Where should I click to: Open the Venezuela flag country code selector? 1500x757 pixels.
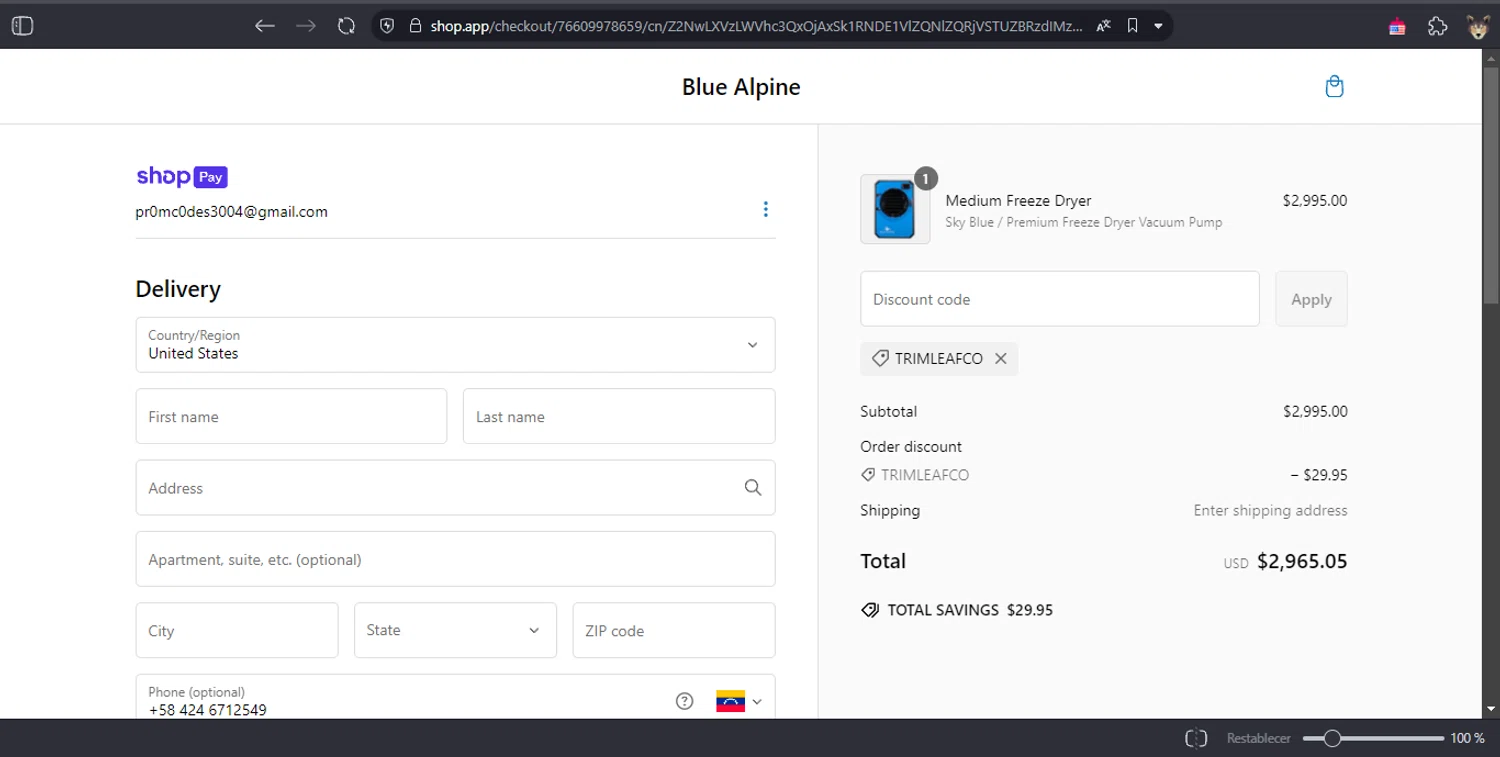[x=739, y=701]
